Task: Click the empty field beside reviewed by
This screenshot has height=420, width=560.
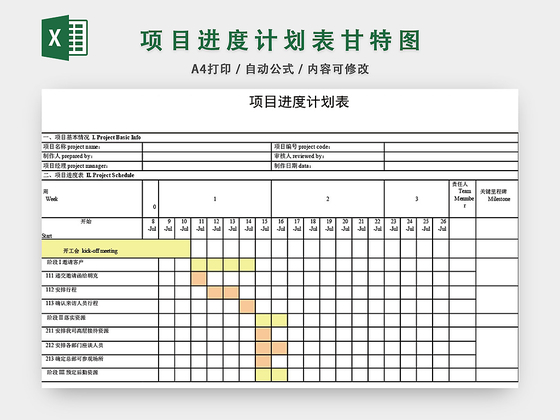Action: point(451,156)
